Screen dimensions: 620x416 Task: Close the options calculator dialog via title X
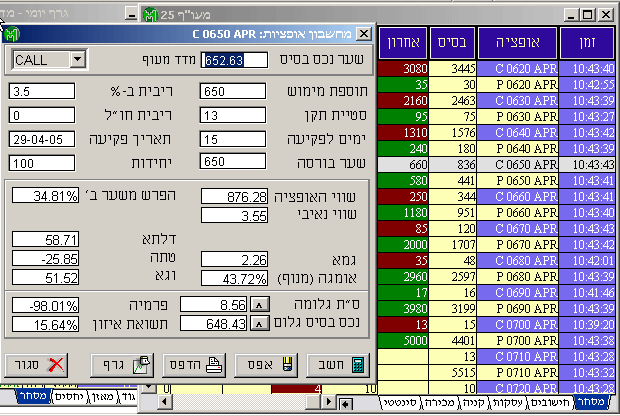(x=363, y=34)
